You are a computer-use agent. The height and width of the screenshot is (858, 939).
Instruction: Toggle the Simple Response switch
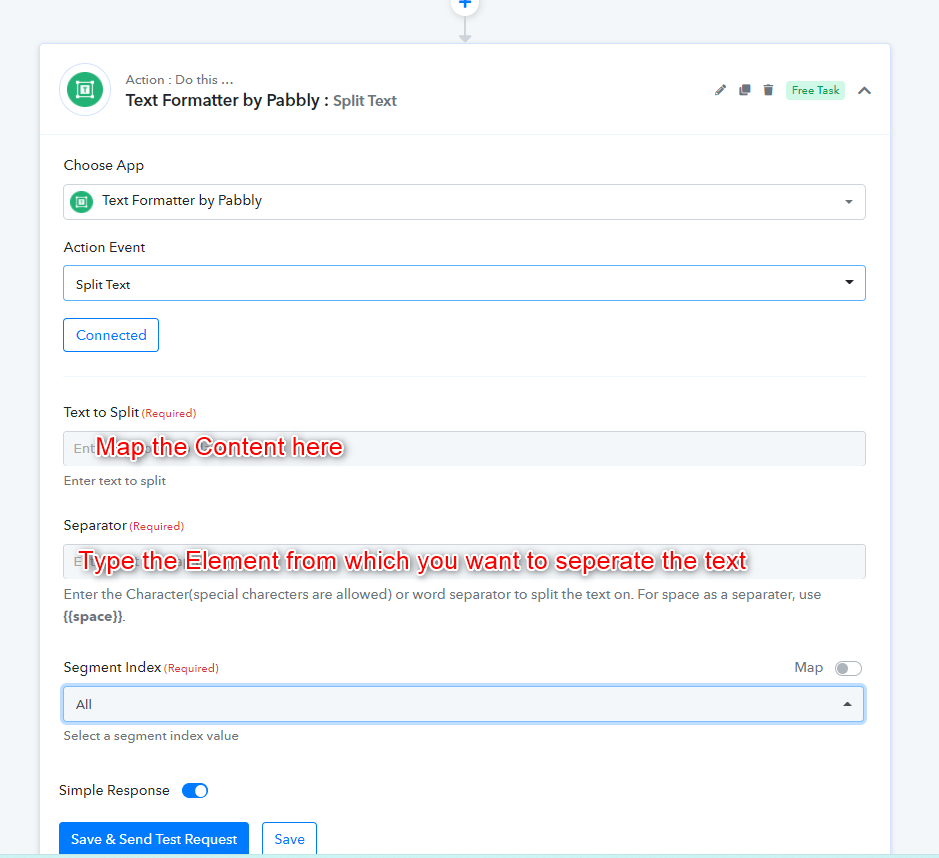195,790
